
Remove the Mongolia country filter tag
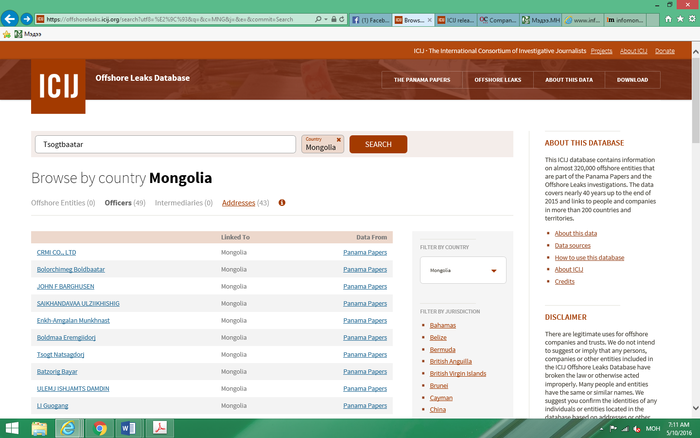[338, 140]
